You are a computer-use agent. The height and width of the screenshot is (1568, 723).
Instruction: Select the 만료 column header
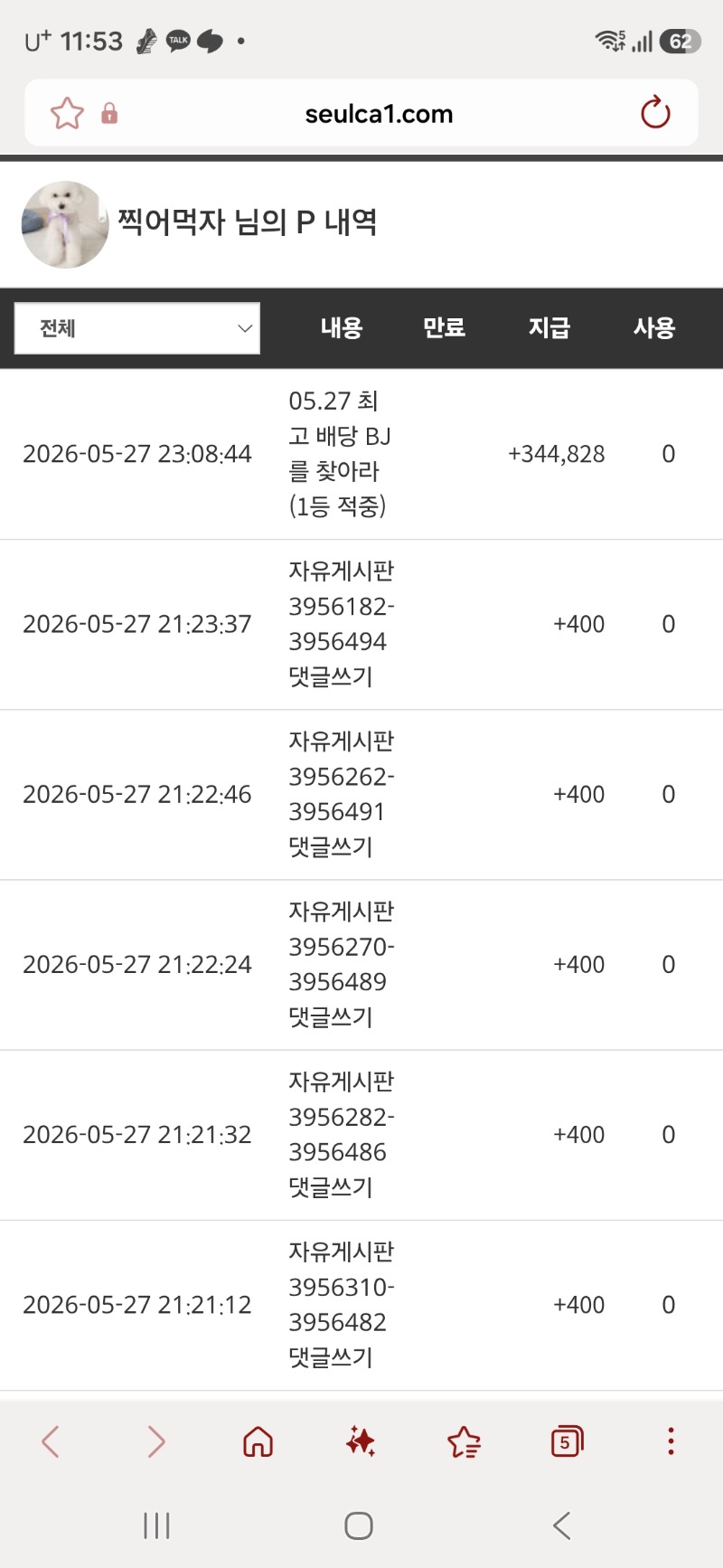coord(445,327)
